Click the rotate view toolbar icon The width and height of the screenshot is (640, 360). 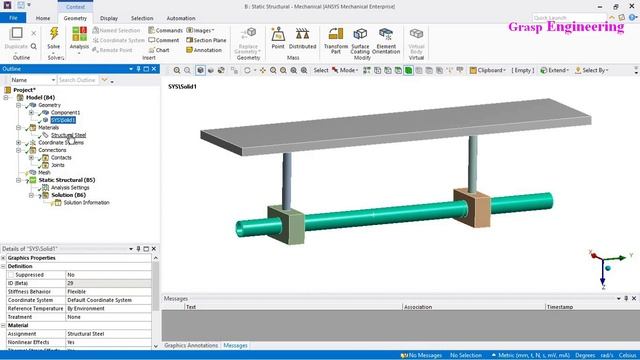[x=247, y=70]
